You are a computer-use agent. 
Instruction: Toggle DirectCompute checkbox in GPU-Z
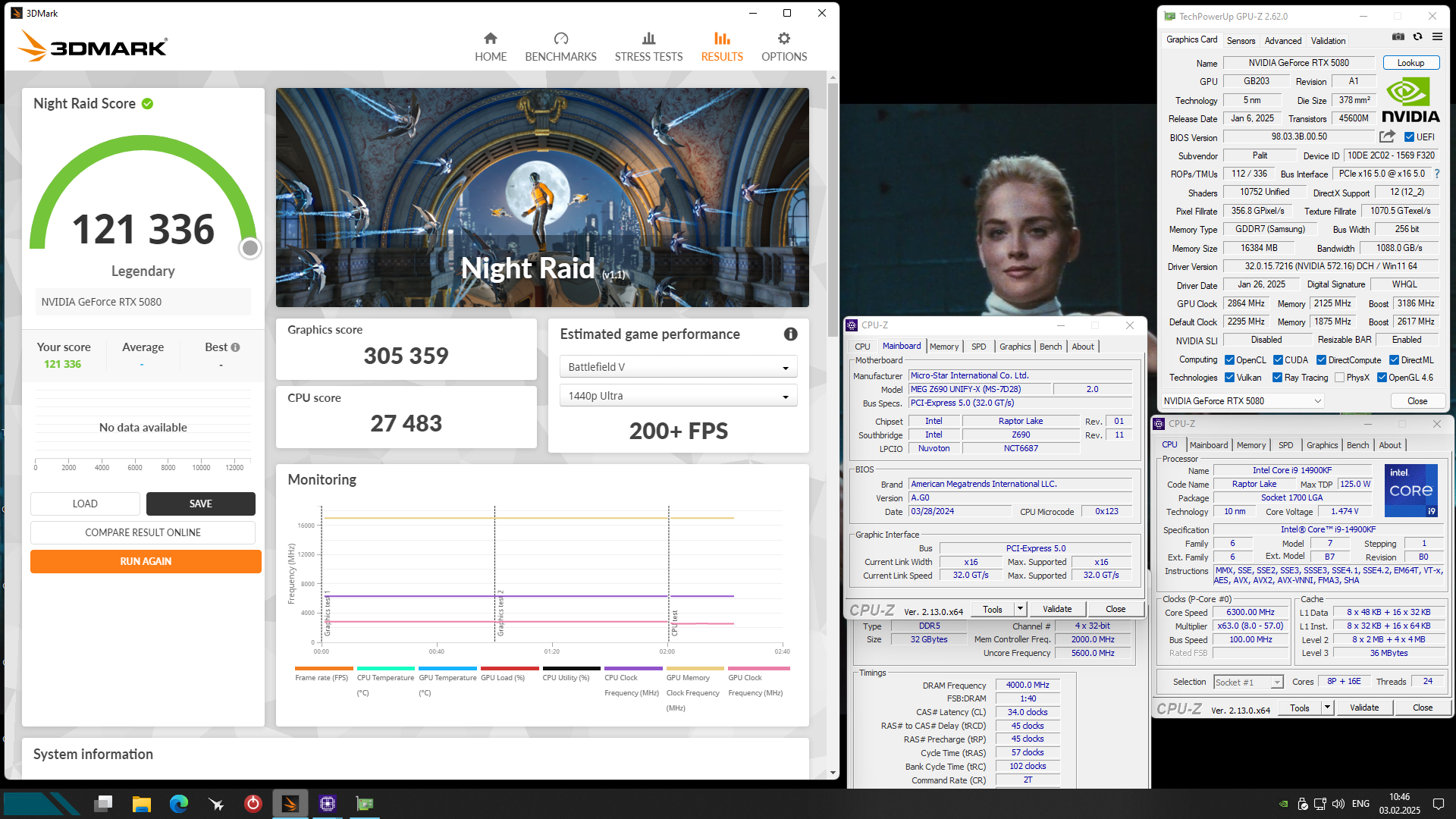[x=1321, y=360]
